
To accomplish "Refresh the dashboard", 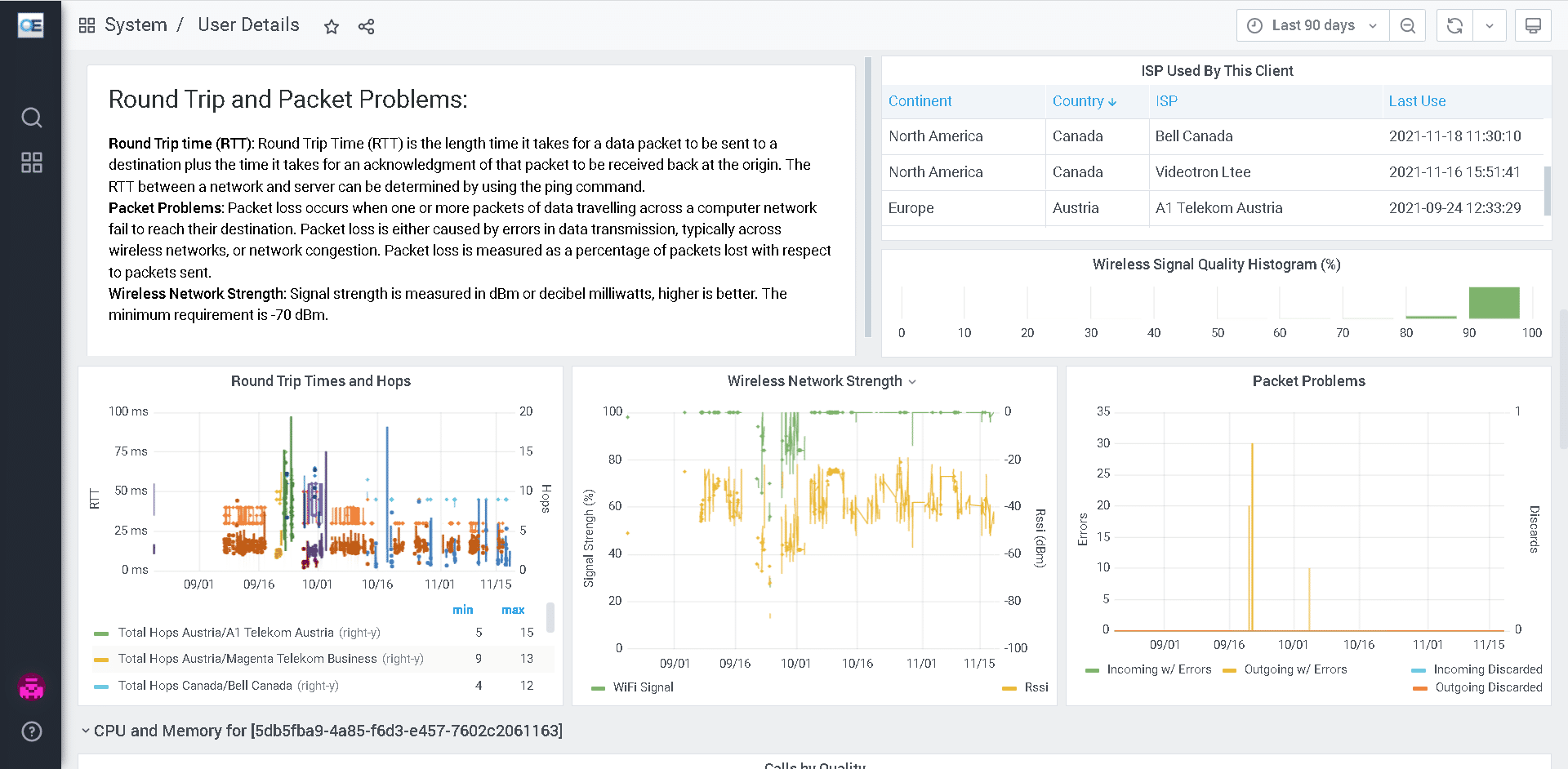I will pyautogui.click(x=1454, y=25).
